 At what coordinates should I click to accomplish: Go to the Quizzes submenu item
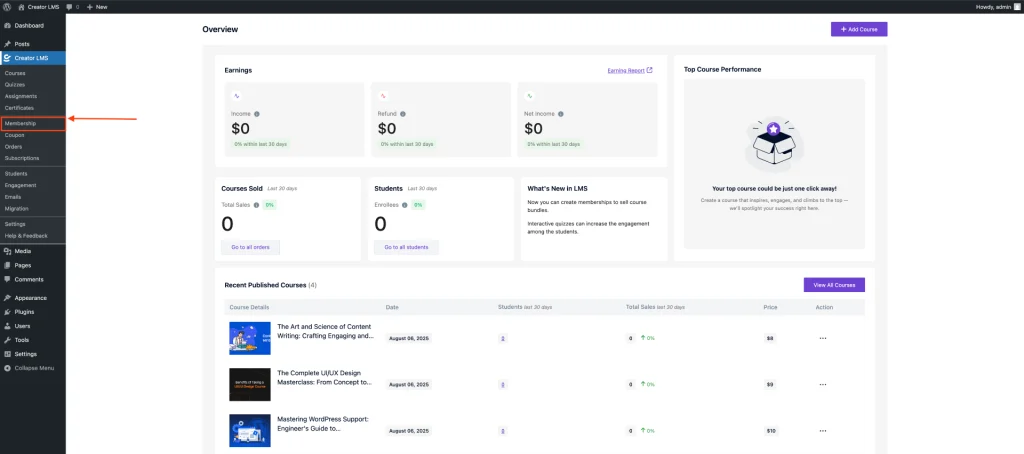15,84
